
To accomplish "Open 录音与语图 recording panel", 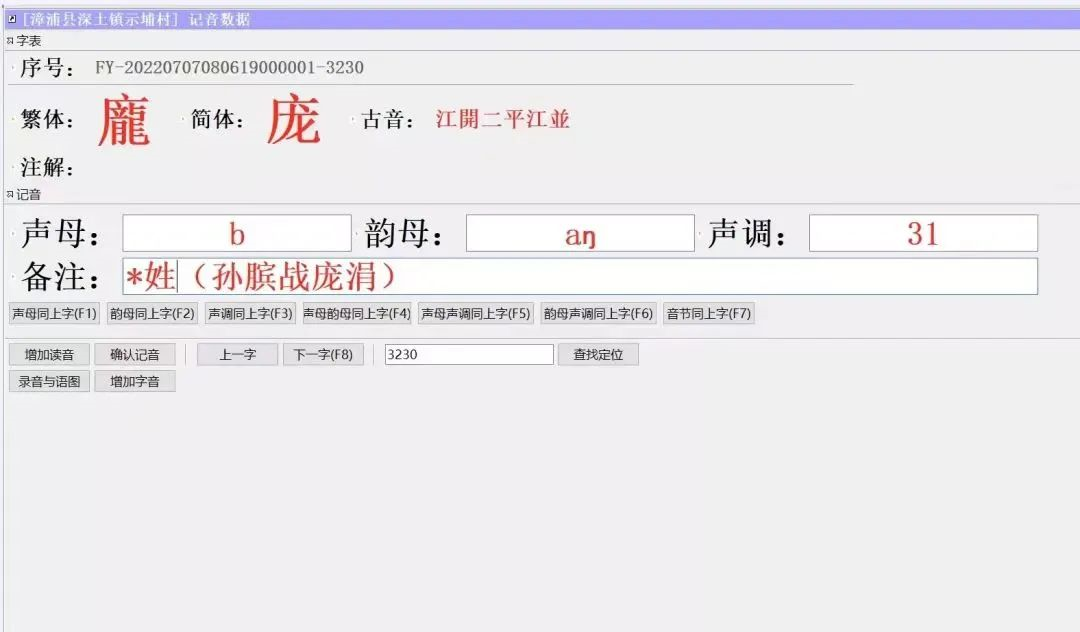I will [49, 381].
